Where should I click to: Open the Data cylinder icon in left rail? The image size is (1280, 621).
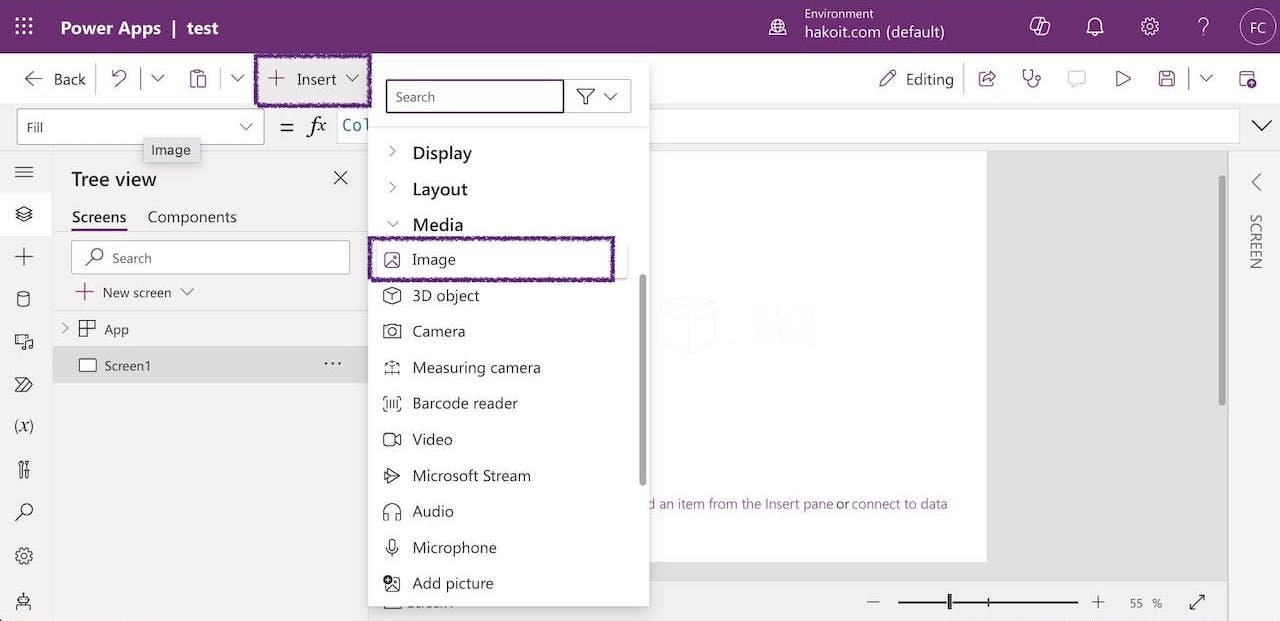(x=24, y=299)
